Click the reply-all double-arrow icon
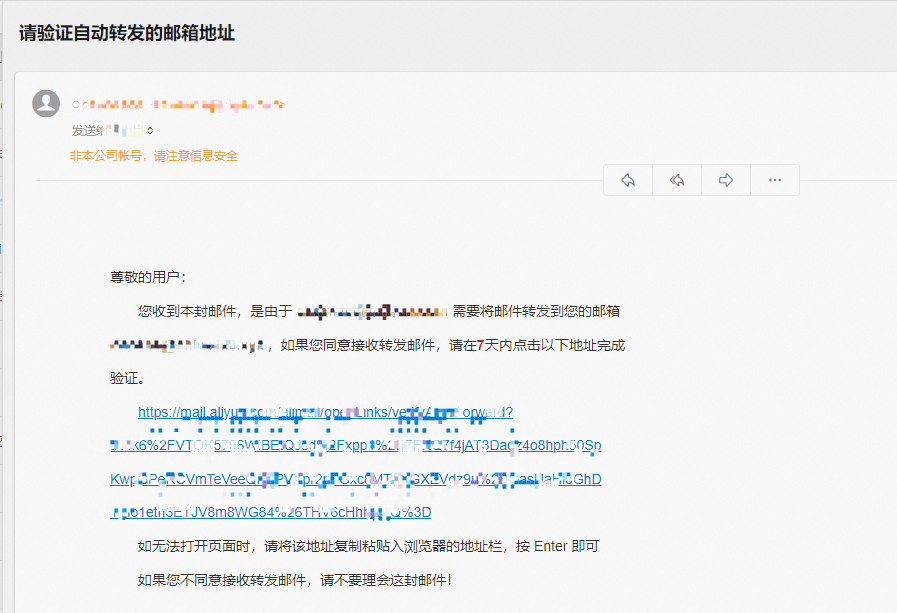Image resolution: width=897 pixels, height=613 pixels. point(676,179)
